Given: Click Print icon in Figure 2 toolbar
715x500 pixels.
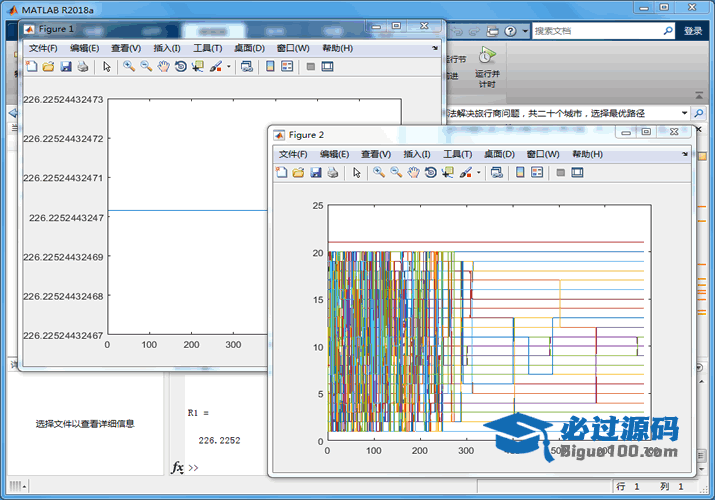Looking at the screenshot, I should coord(332,172).
